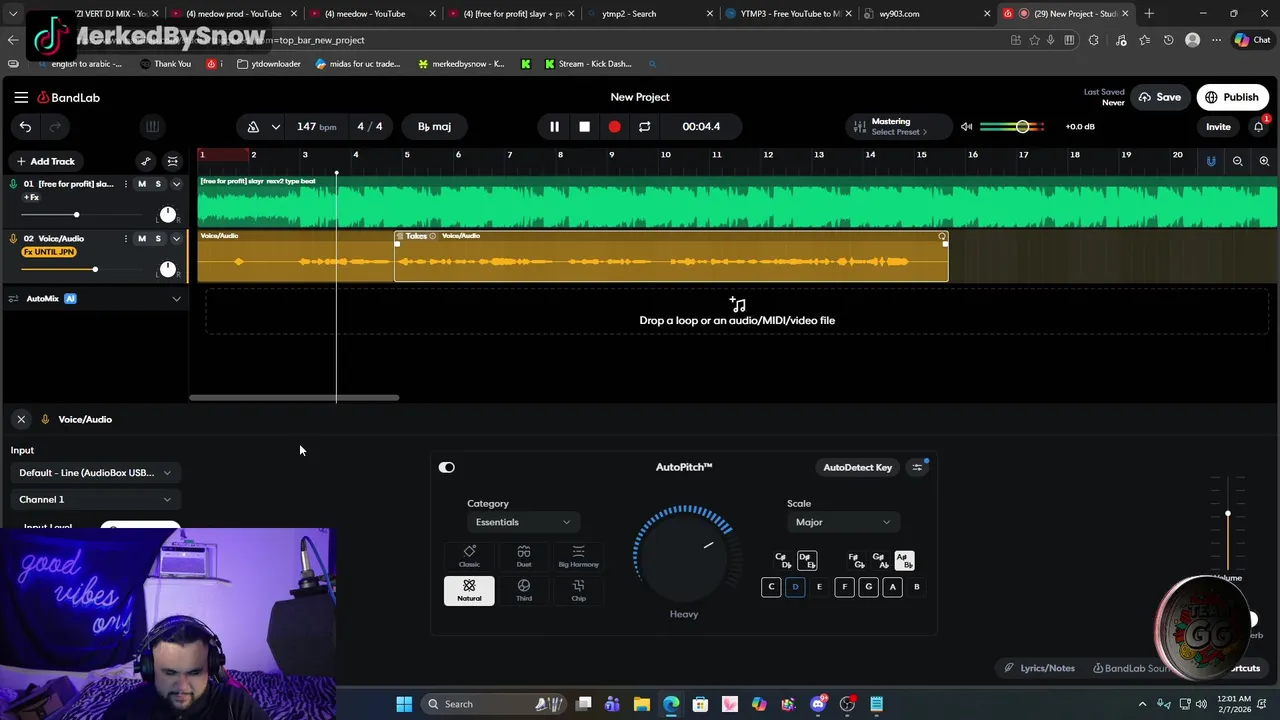Image resolution: width=1280 pixels, height=720 pixels.
Task: Toggle the snap magnet icon on timeline
Action: click(1211, 161)
